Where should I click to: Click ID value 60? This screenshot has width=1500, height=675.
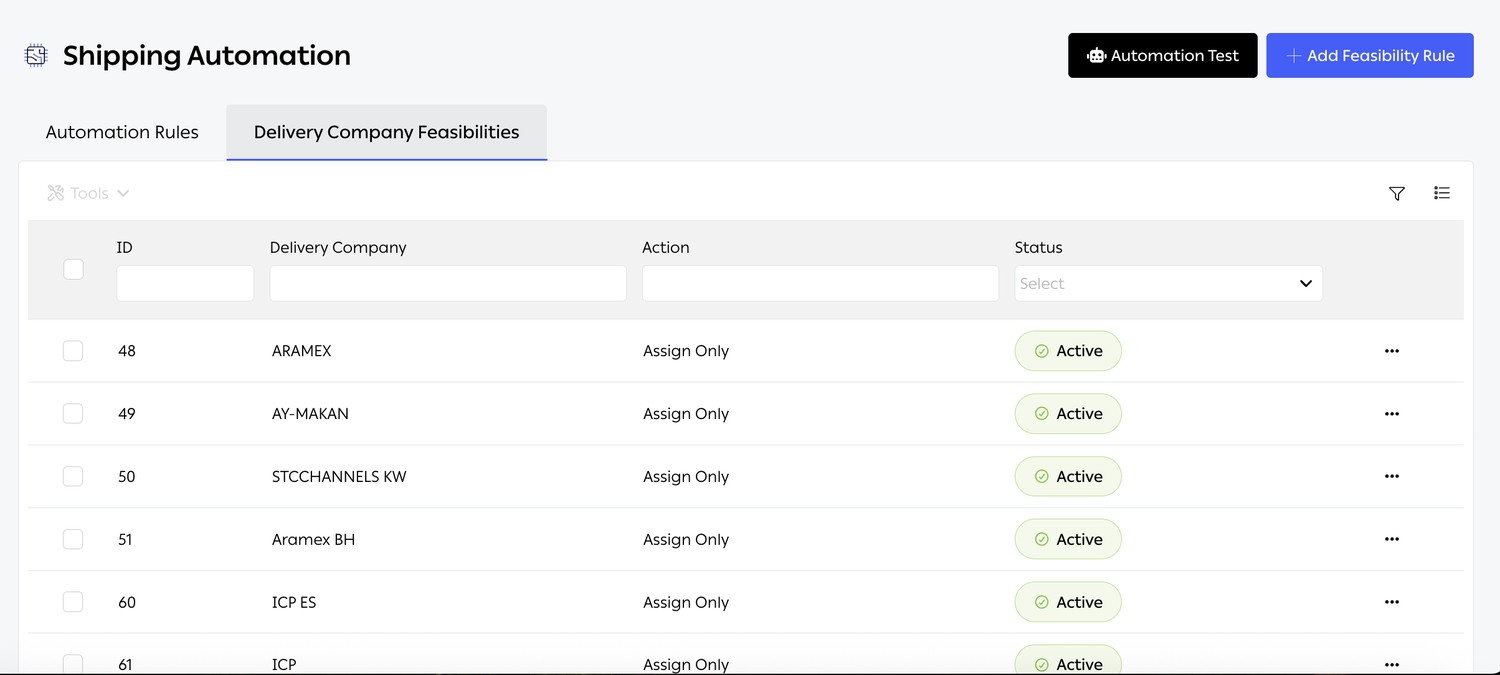pos(126,602)
